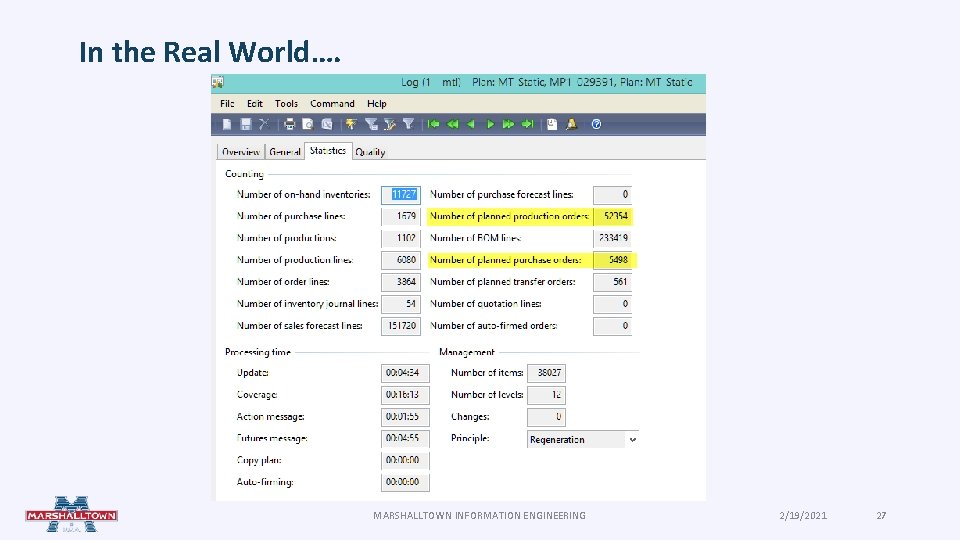Click Number of productions value field
Screen dimensions: 960x540
click(x=401, y=238)
